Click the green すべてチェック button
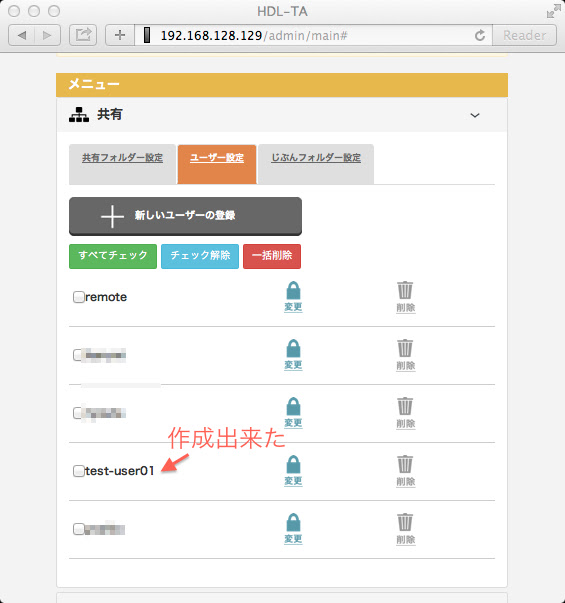Screen dimensions: 565x603 [113, 256]
